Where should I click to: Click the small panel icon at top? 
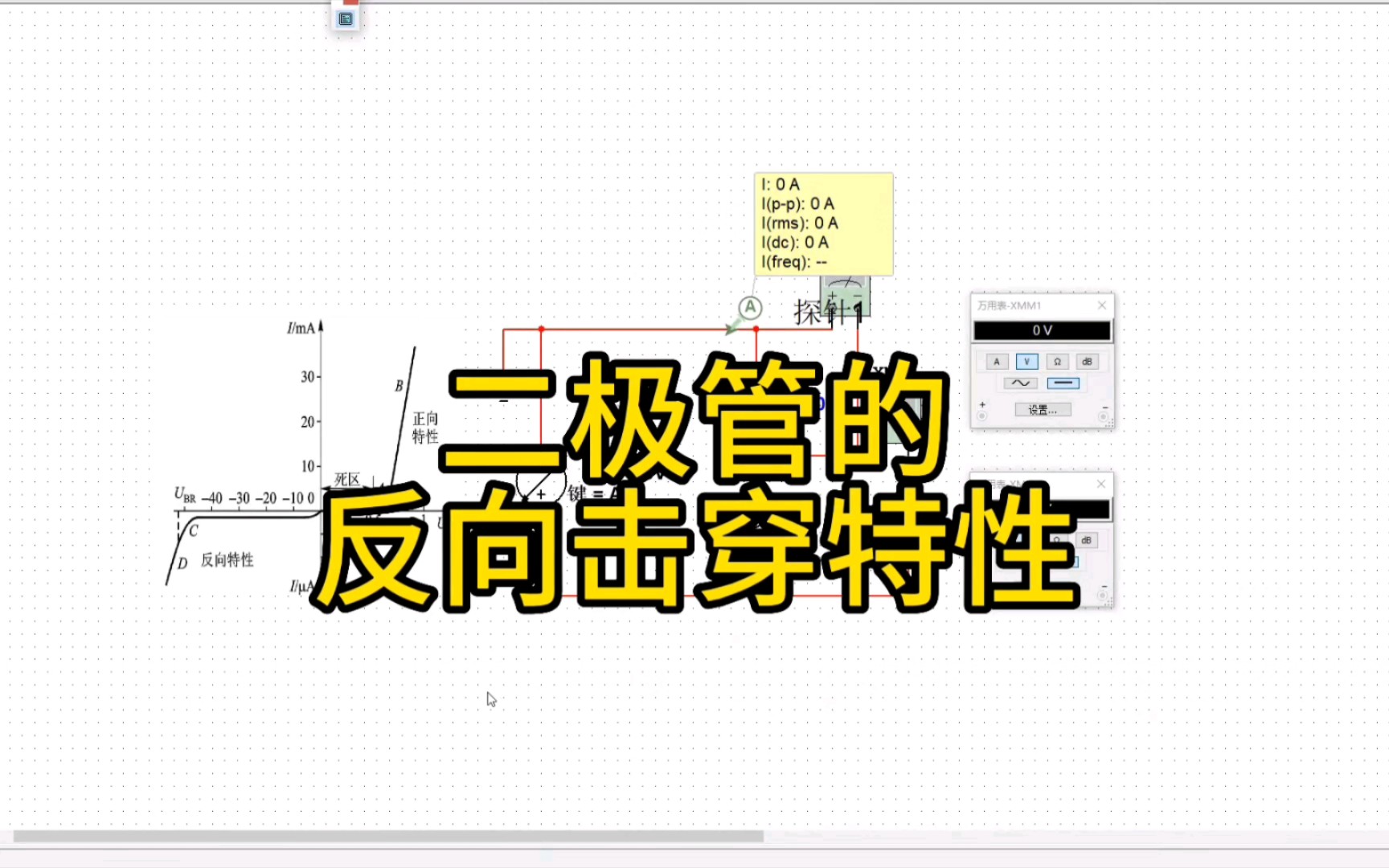(346, 18)
